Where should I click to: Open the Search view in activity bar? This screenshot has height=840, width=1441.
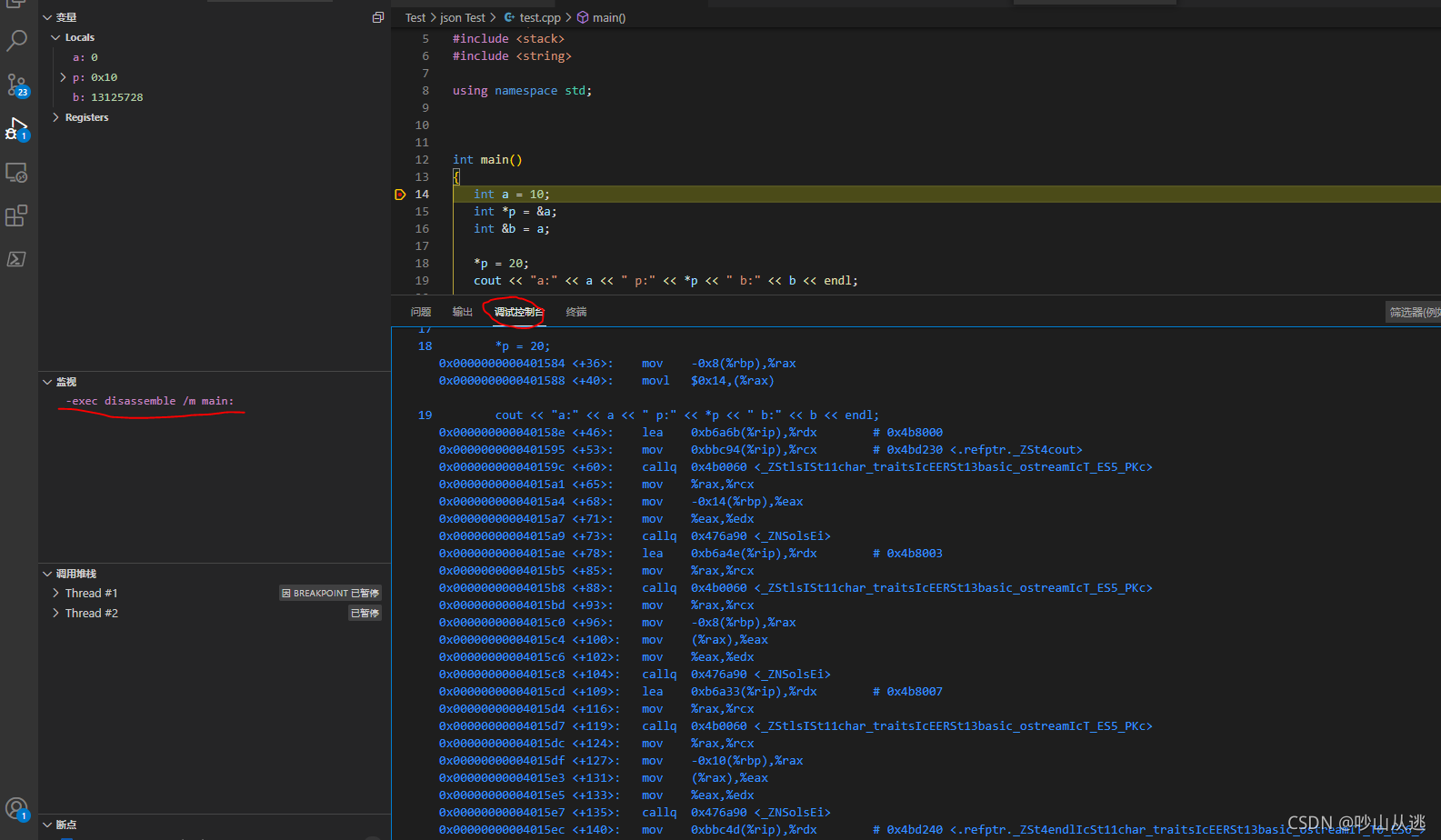tap(16, 41)
